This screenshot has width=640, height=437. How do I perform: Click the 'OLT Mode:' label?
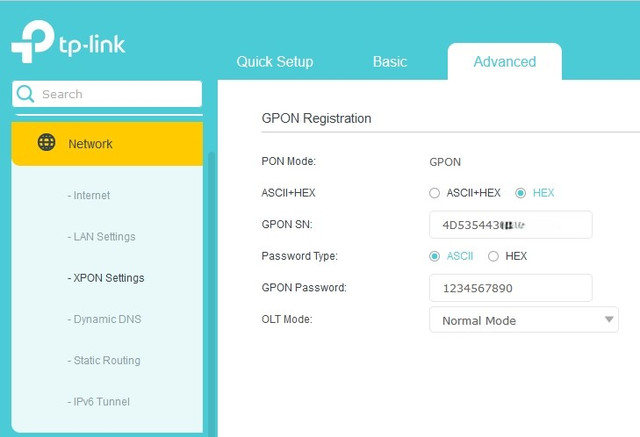tap(287, 319)
